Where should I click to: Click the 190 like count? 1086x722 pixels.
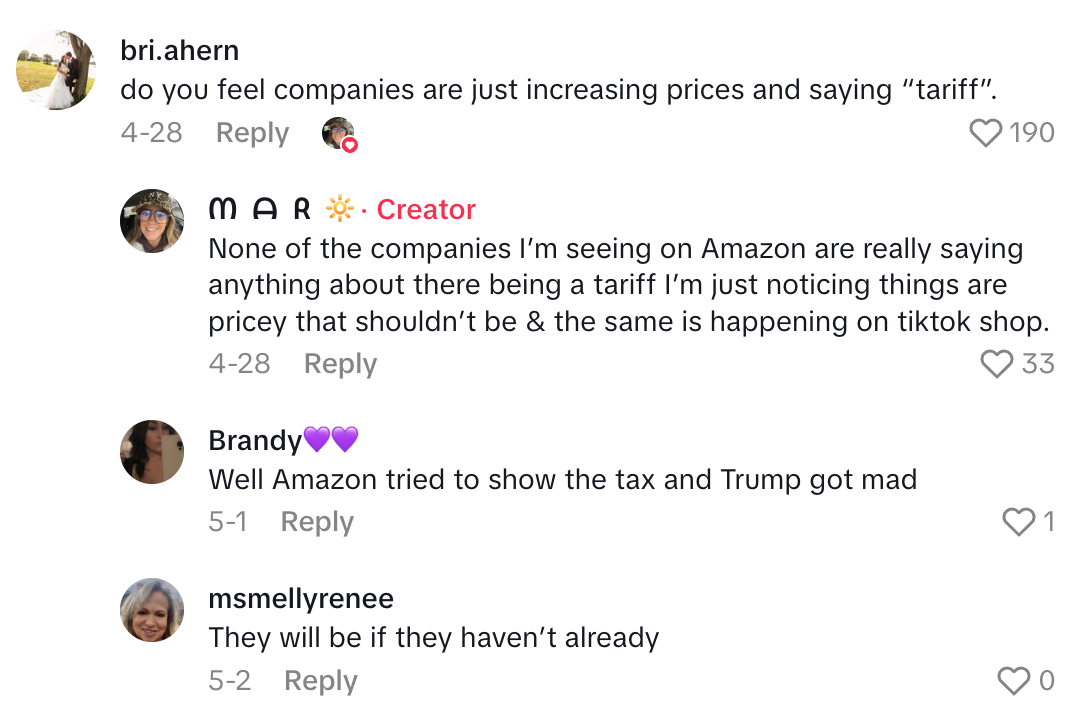coord(1032,133)
